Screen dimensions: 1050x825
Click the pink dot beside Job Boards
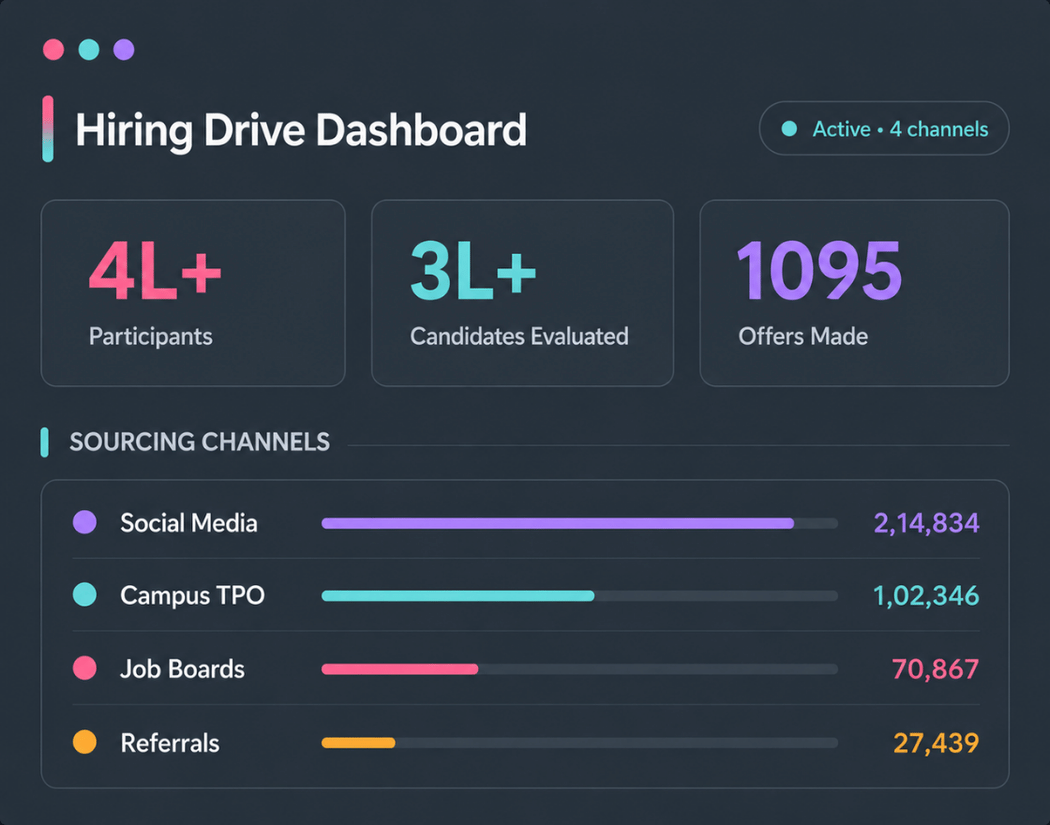point(84,668)
